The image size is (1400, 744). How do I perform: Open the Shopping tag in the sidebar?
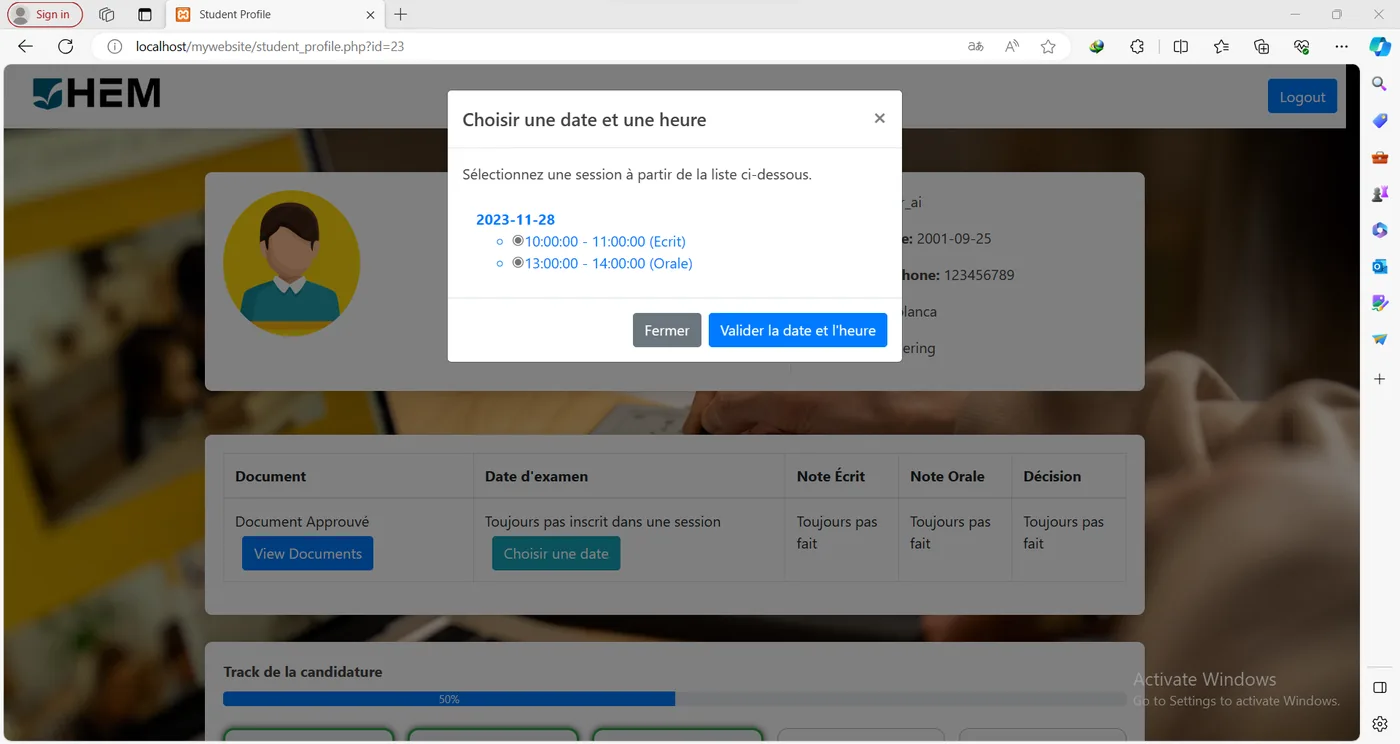[1380, 120]
